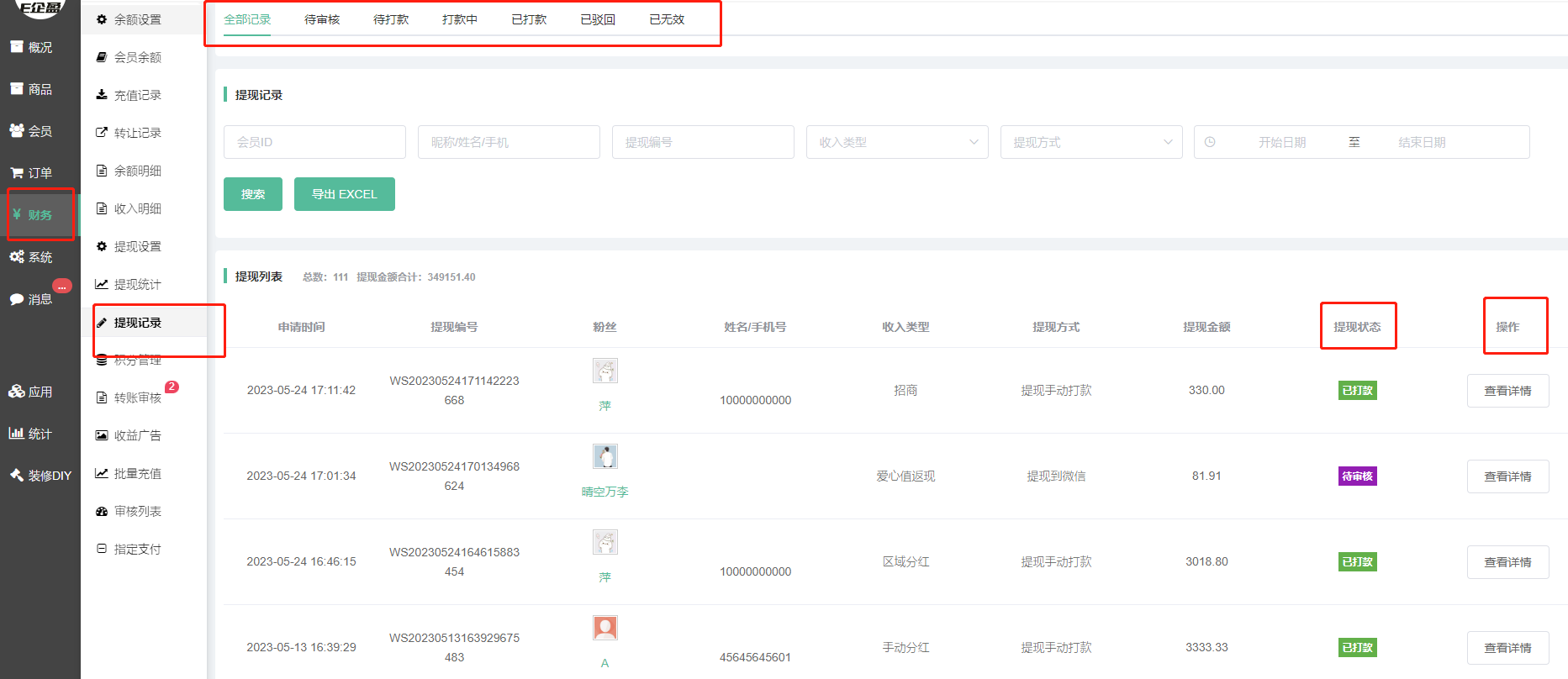Click the 订单 shopping cart icon
Viewport: 1568px width, 679px height.
pos(17,173)
